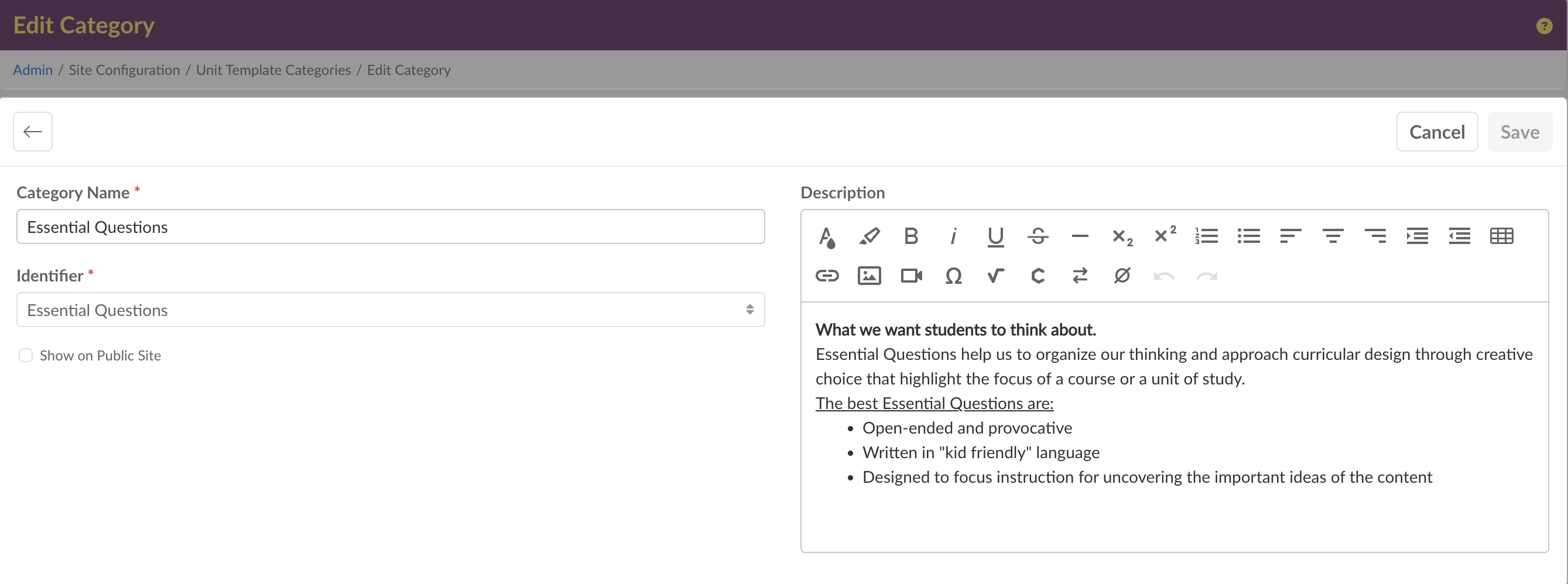Click the Category Name input field

pos(390,227)
